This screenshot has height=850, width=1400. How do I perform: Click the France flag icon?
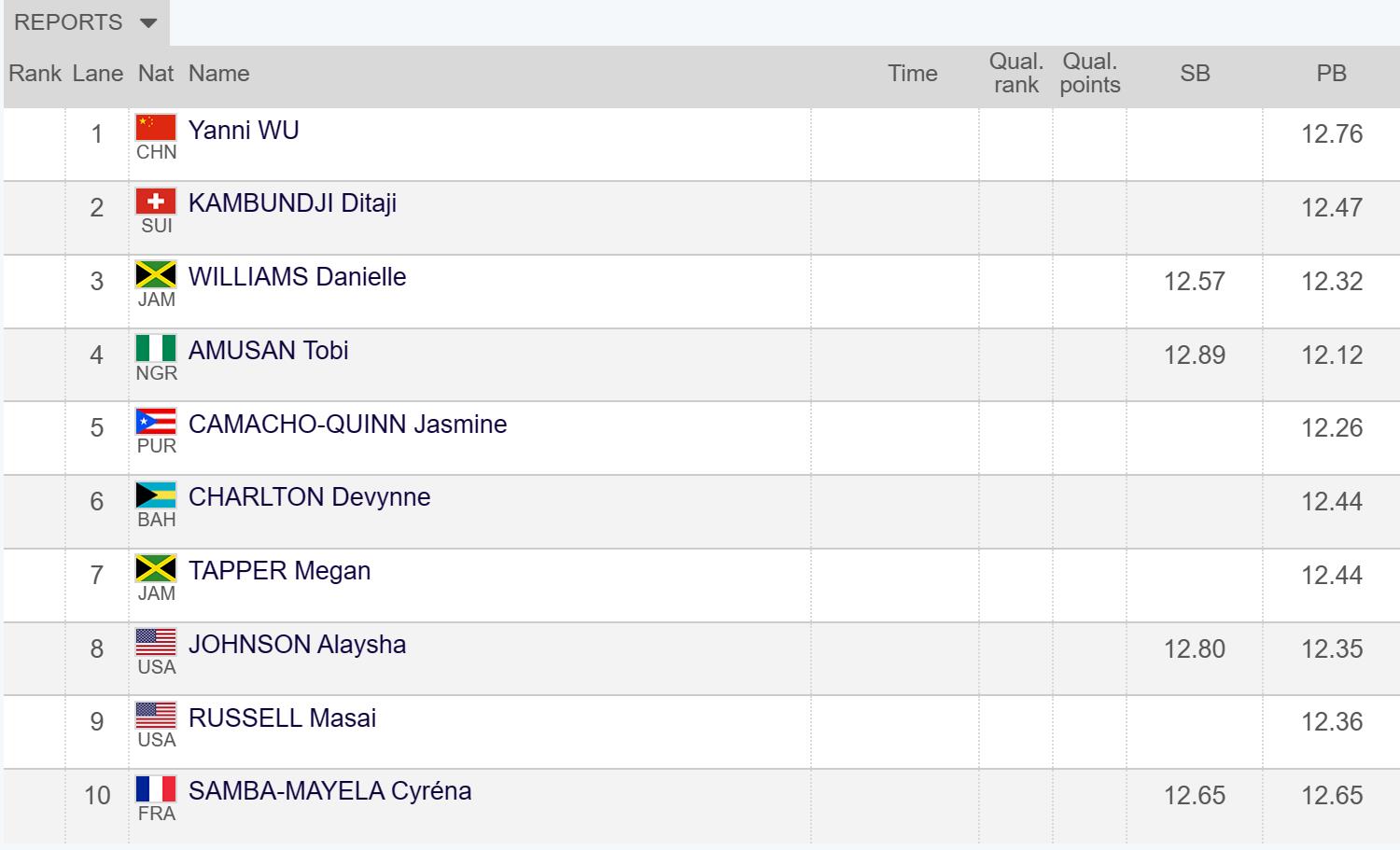[x=156, y=789]
